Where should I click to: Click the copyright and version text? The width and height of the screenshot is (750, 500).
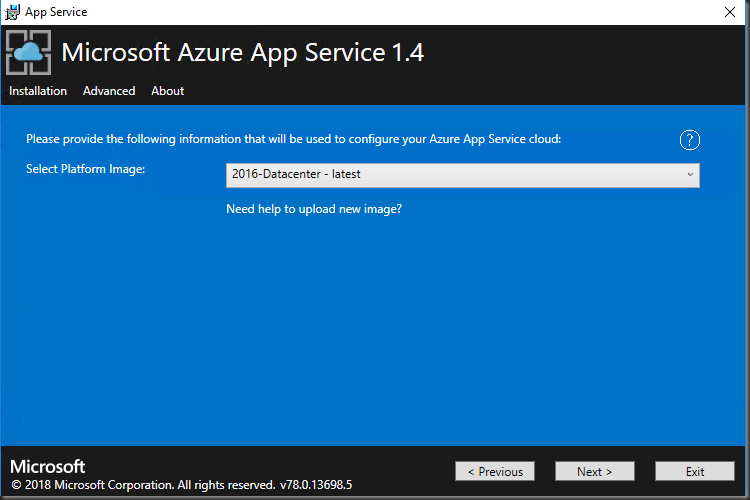pos(181,485)
